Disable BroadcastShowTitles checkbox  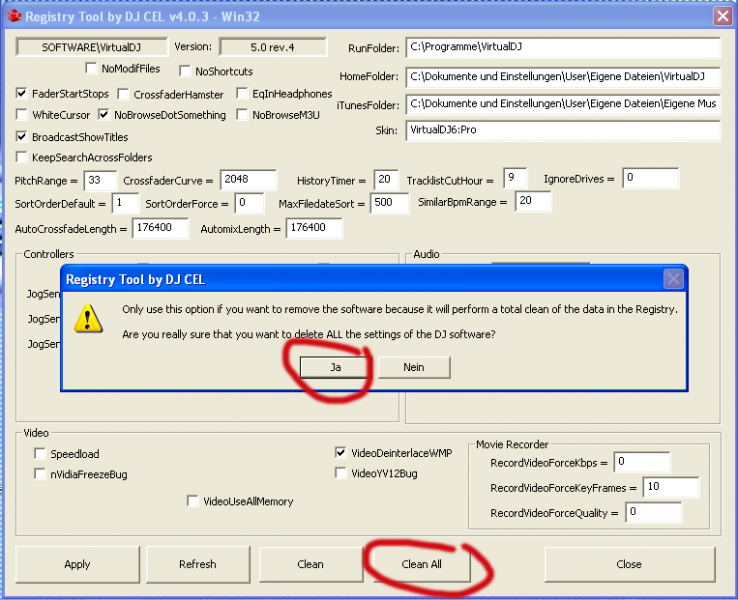21,136
